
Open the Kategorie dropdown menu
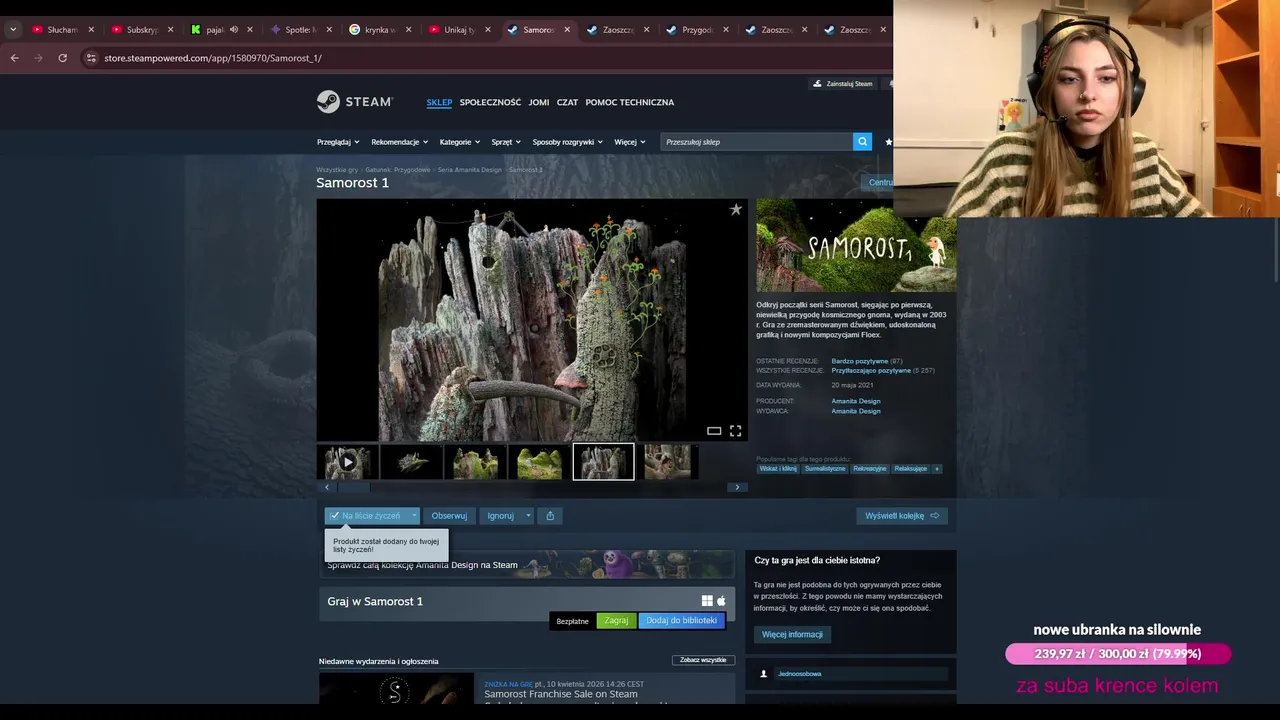pyautogui.click(x=460, y=142)
